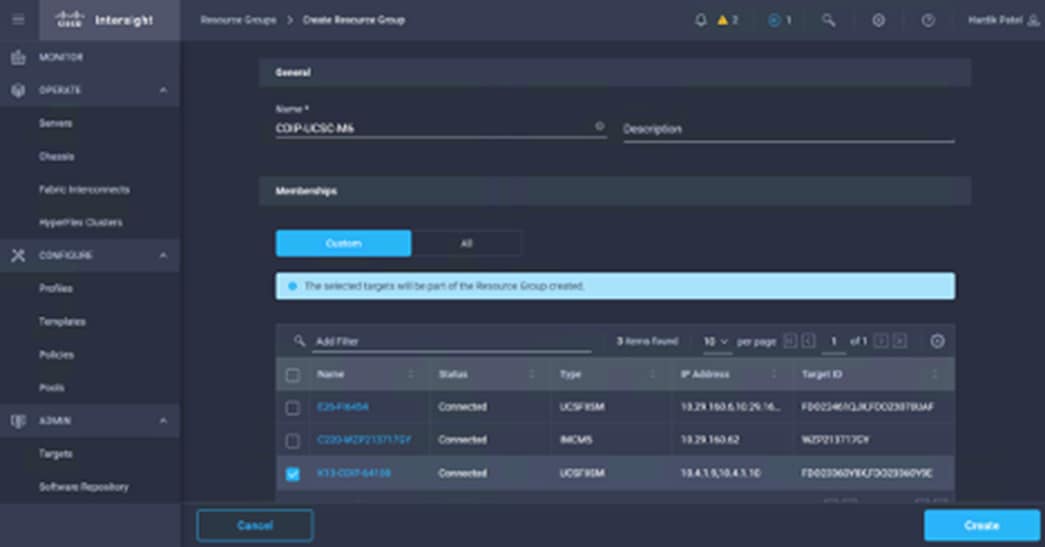Click the page number box
Screen dimensions: 1045x547
pos(833,341)
